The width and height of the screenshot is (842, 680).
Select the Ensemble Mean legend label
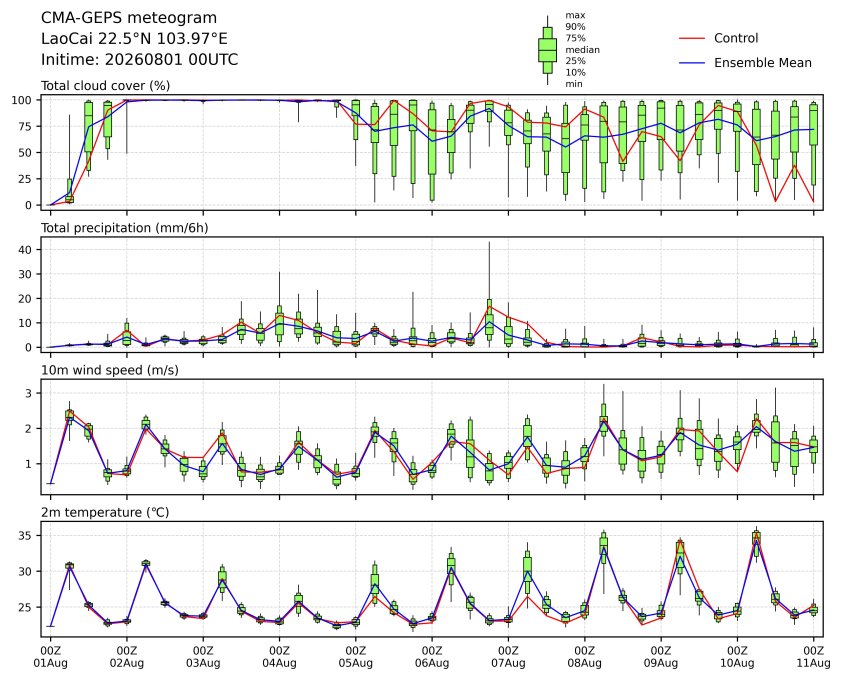point(763,63)
